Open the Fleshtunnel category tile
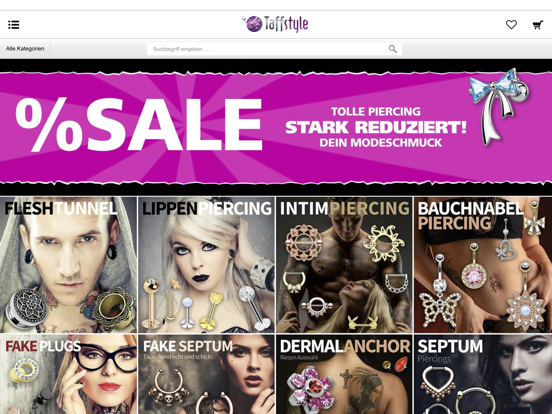 [68, 265]
